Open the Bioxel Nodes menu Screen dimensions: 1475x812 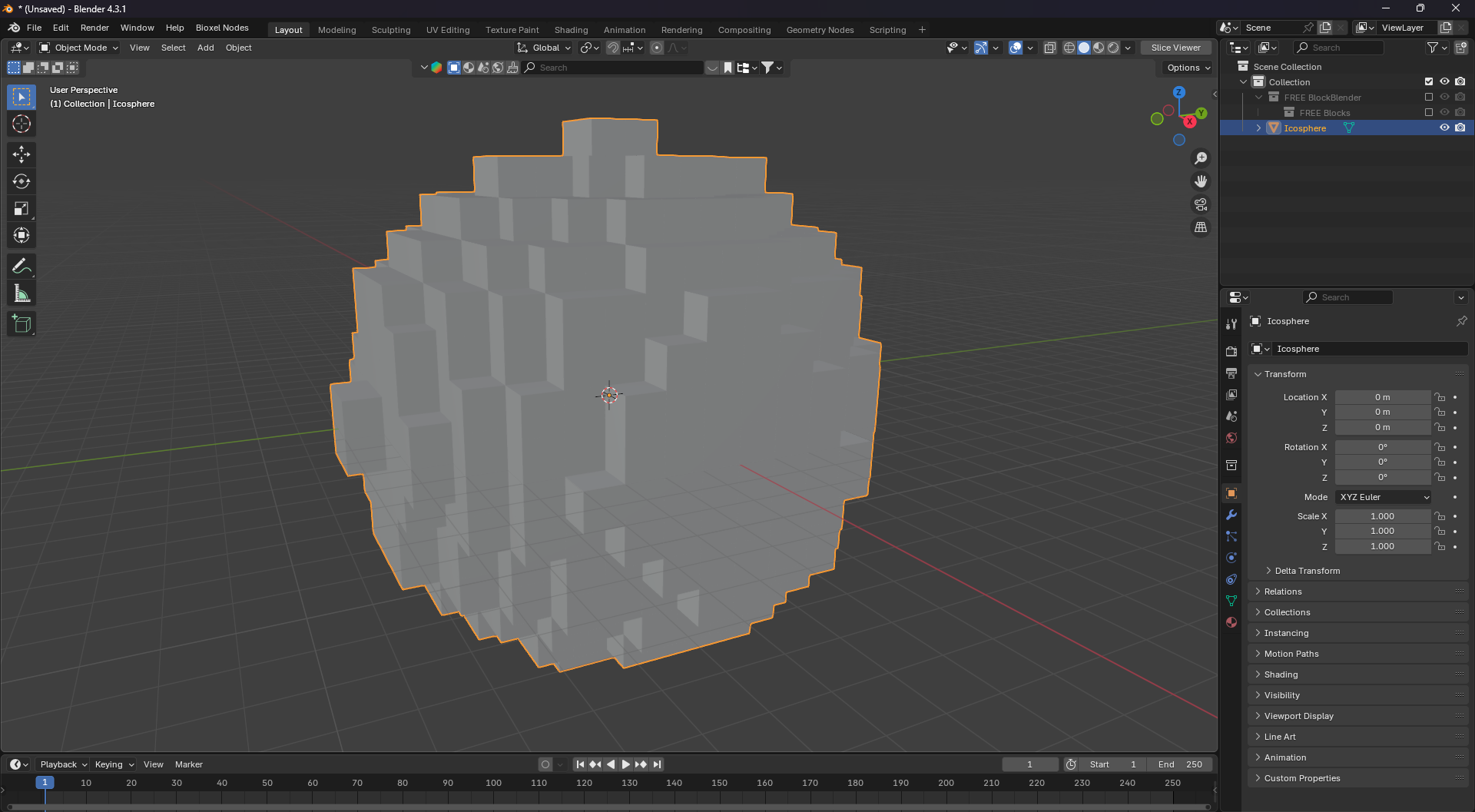[222, 28]
